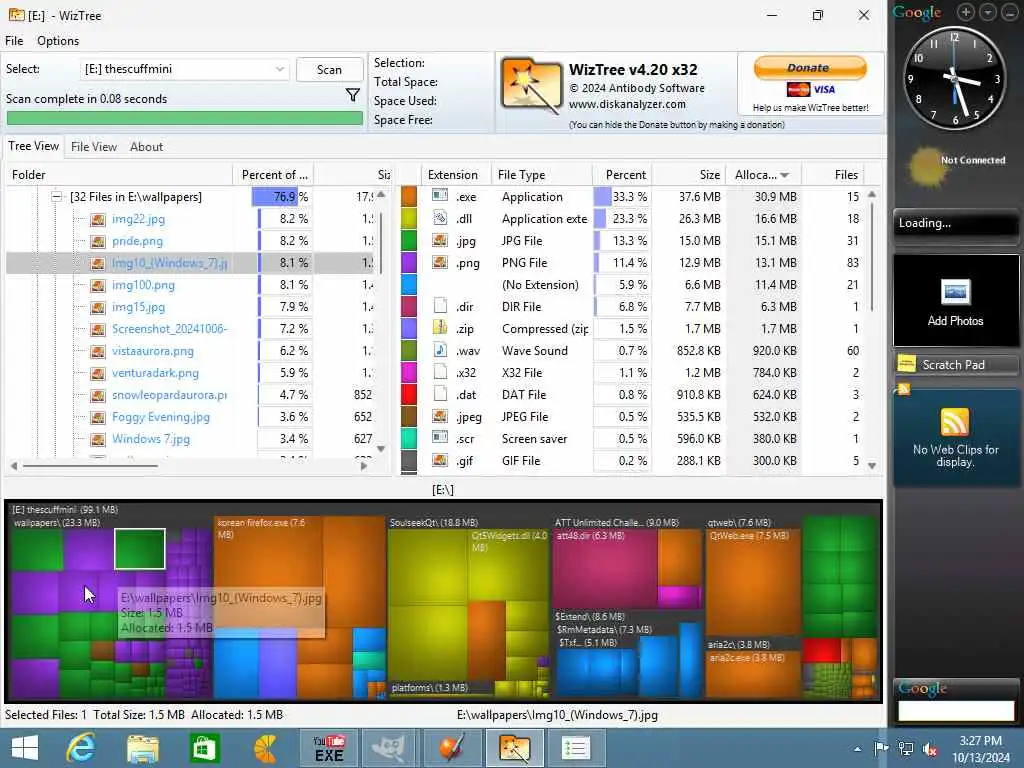The image size is (1024, 768).
Task: Click the magenta .x32 color swatch
Action: [x=409, y=372]
